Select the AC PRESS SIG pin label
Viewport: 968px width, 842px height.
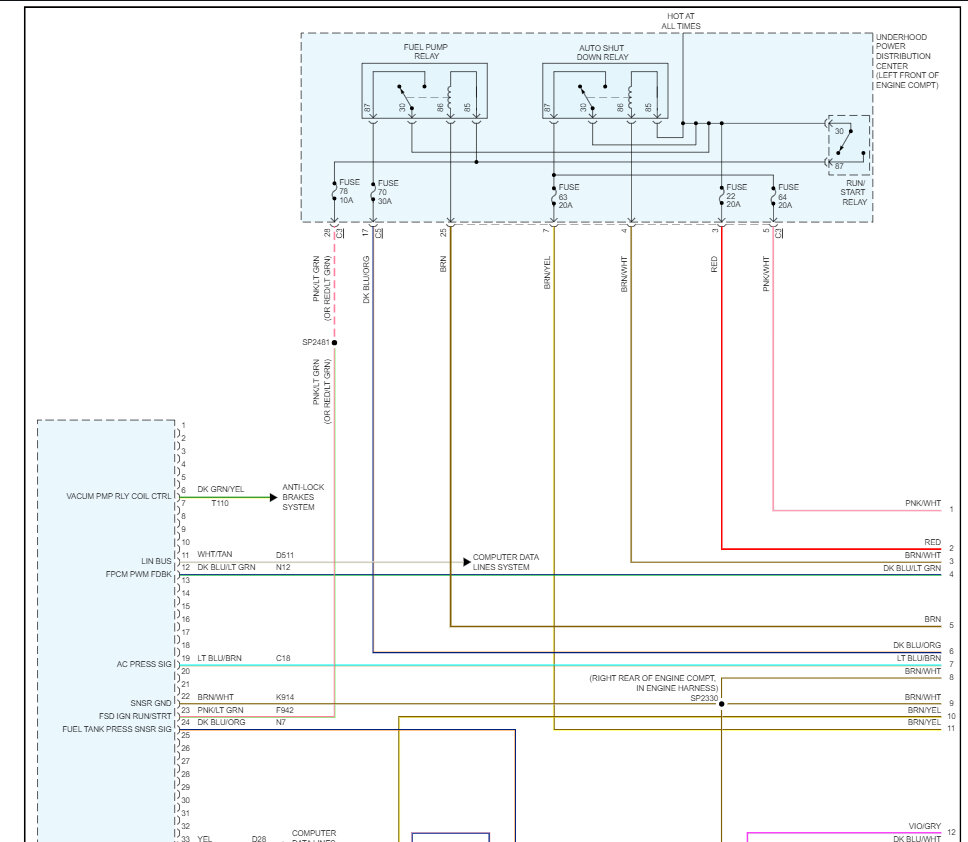(x=143, y=664)
